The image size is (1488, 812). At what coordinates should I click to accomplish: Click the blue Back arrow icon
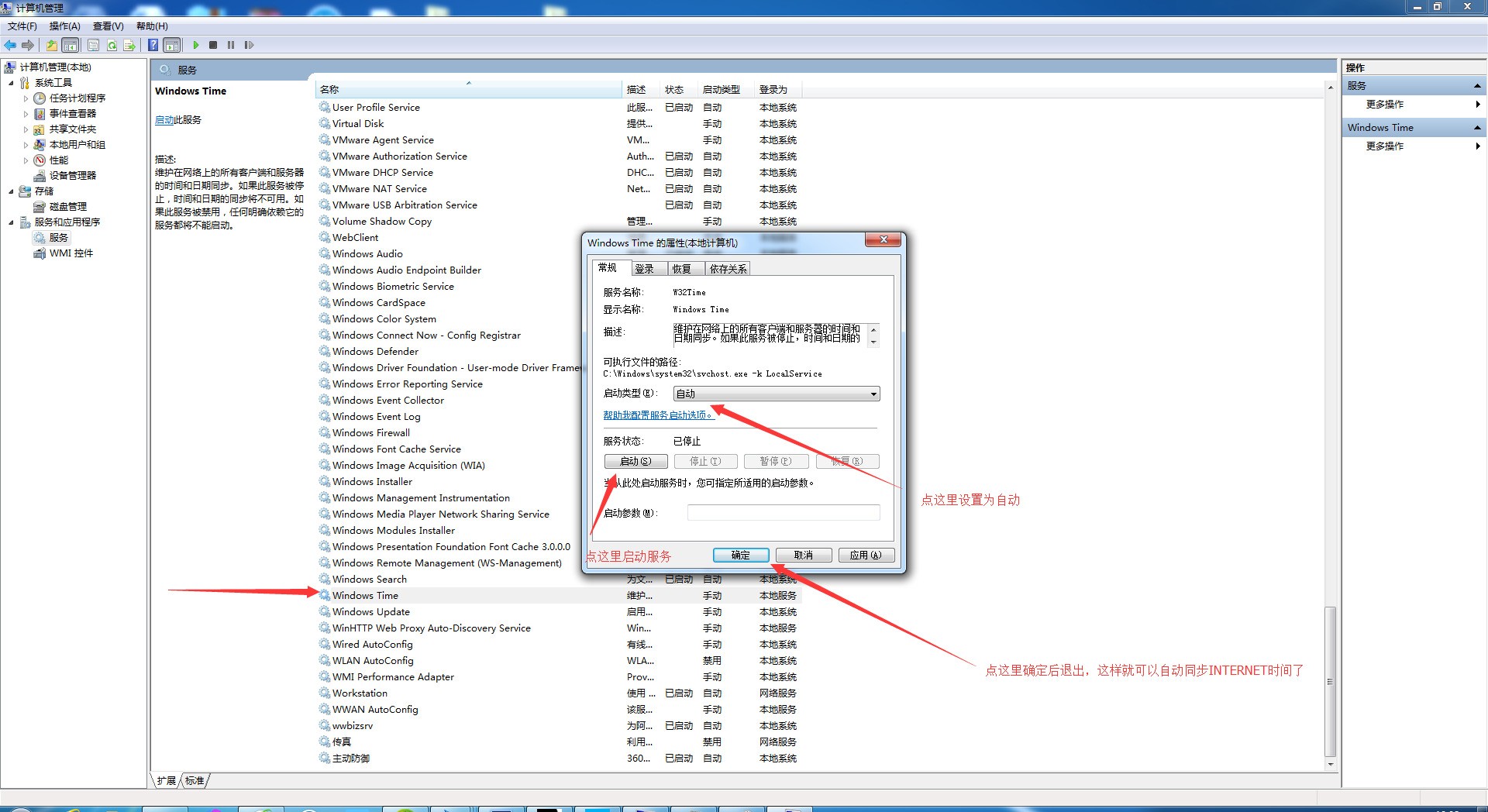pyautogui.click(x=10, y=45)
